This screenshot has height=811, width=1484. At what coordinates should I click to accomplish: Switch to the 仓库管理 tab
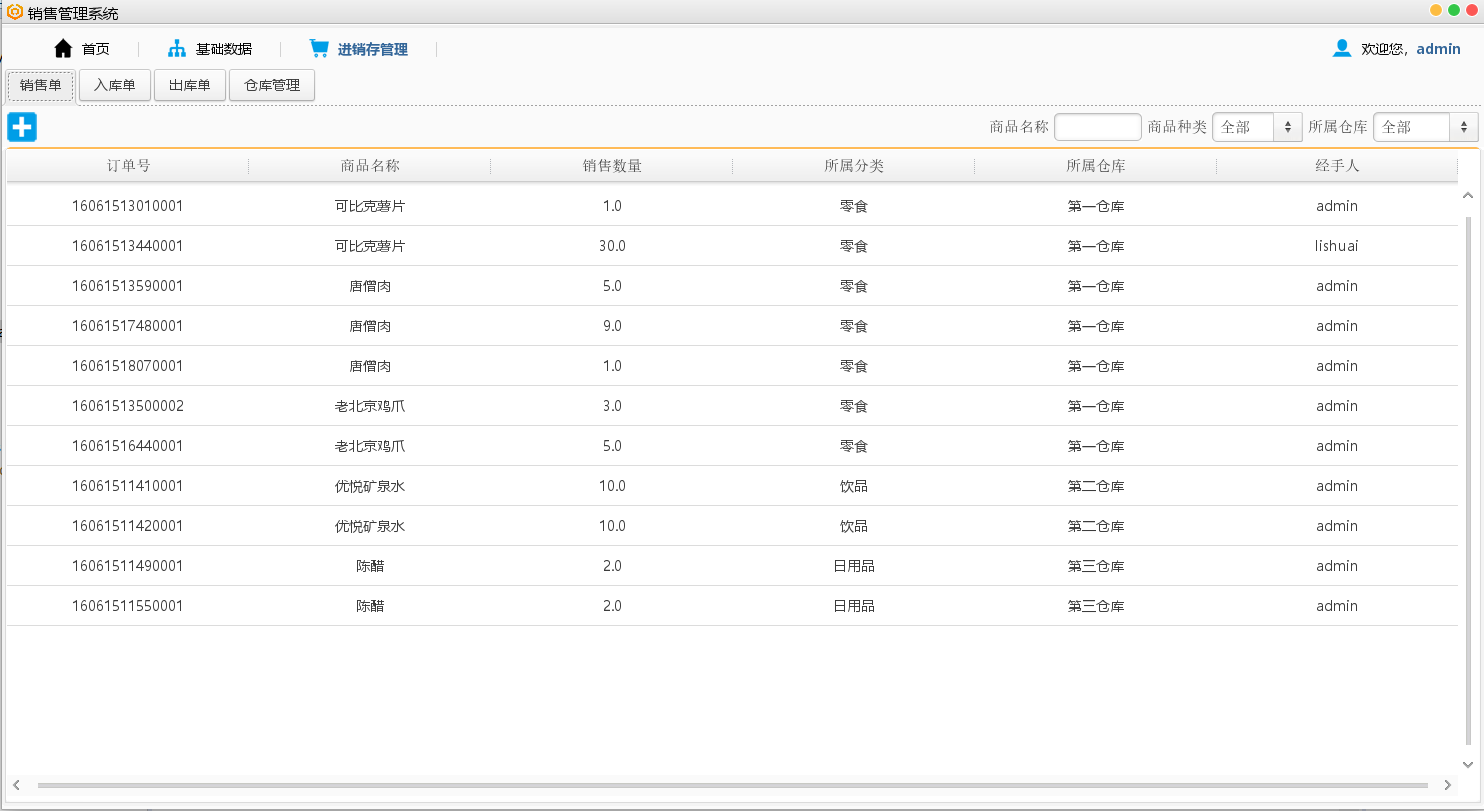[272, 85]
